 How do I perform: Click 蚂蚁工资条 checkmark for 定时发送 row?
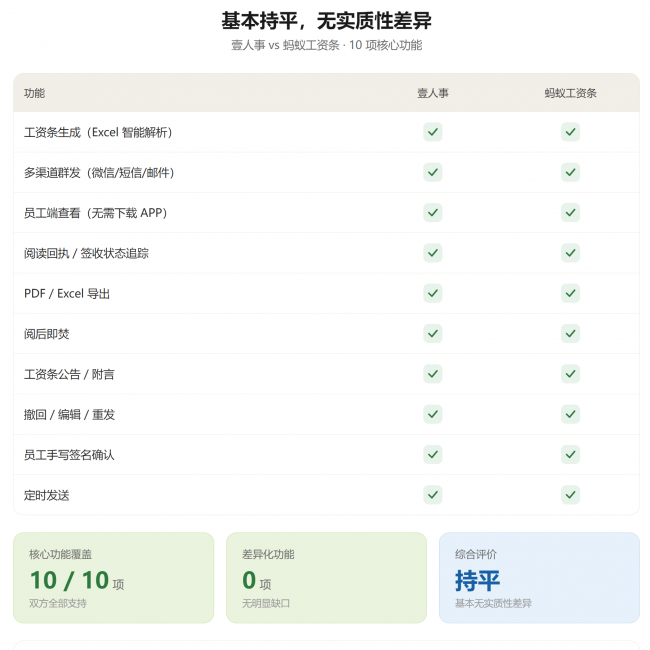click(x=570, y=495)
